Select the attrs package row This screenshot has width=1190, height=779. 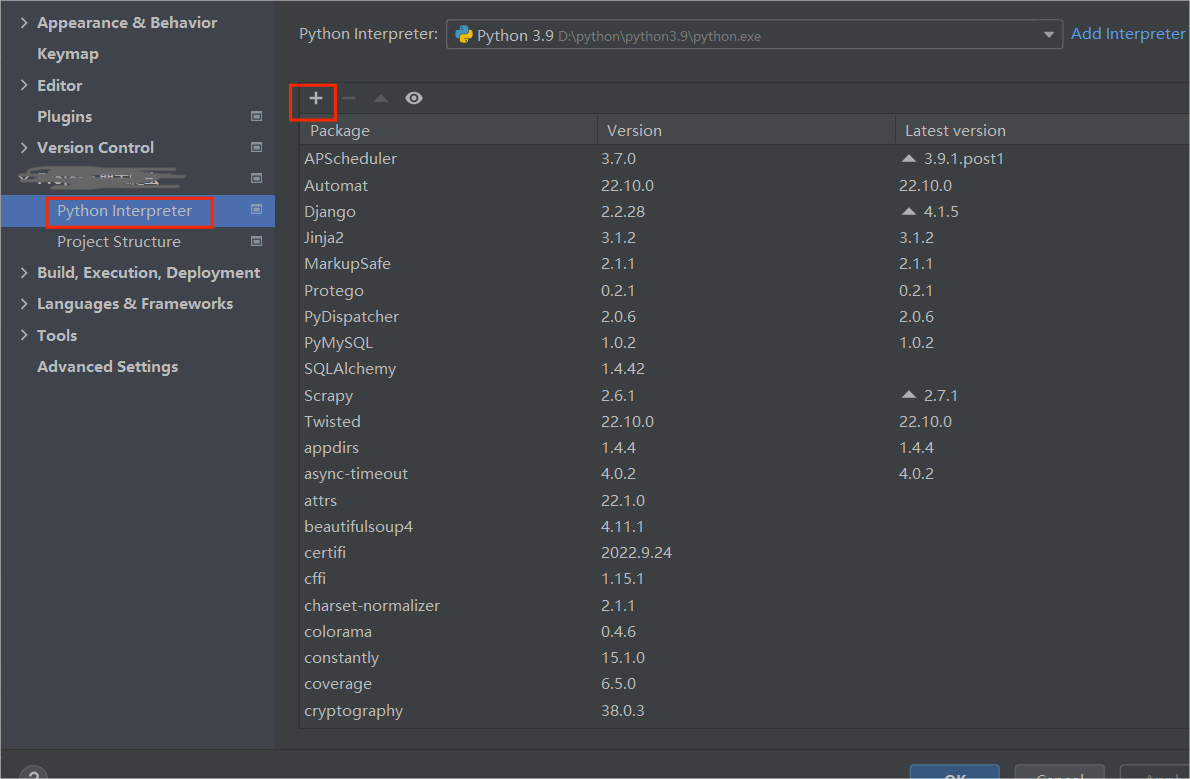745,500
